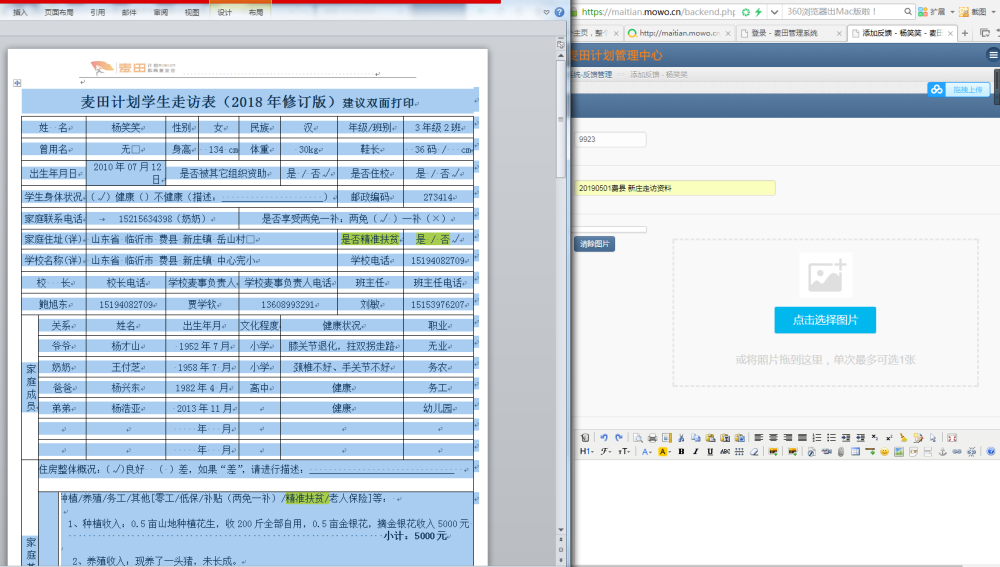This screenshot has width=1000, height=567.
Task: Insert hyperlink in the web editor
Action: coord(957,452)
